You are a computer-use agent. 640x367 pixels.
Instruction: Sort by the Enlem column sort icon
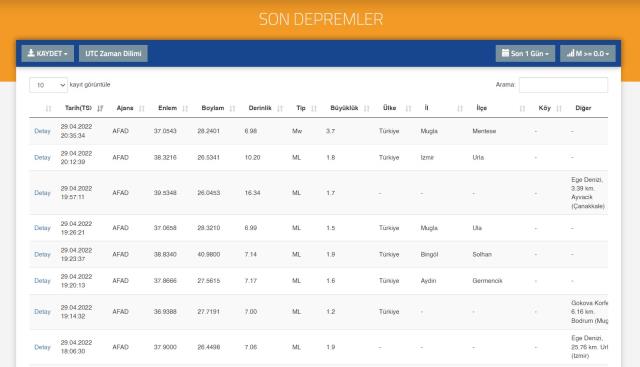coord(185,108)
